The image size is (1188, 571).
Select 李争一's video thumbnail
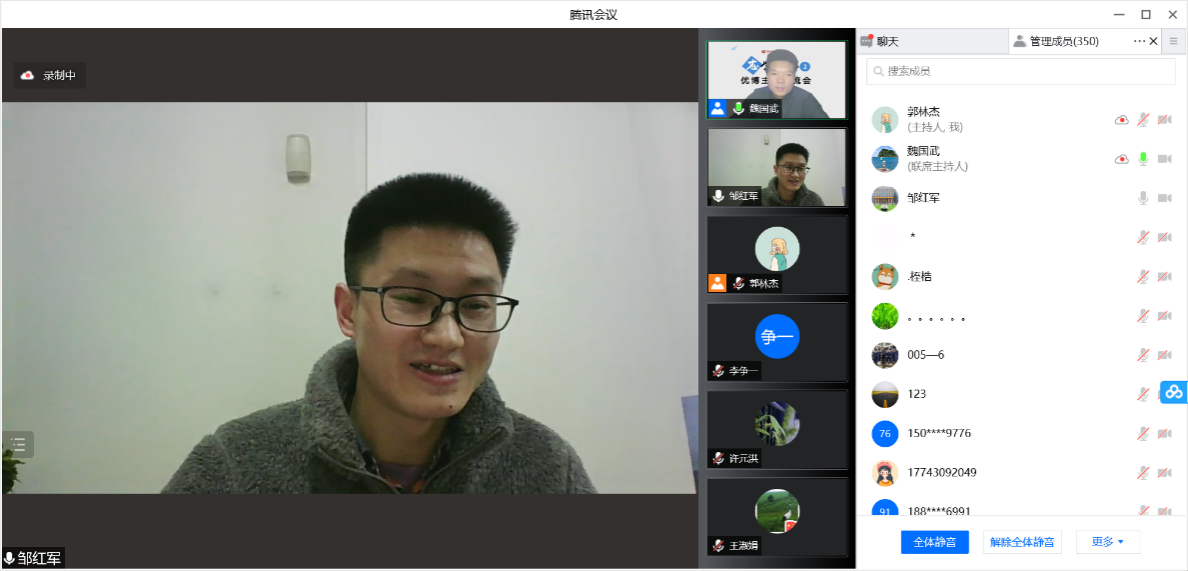[x=777, y=342]
